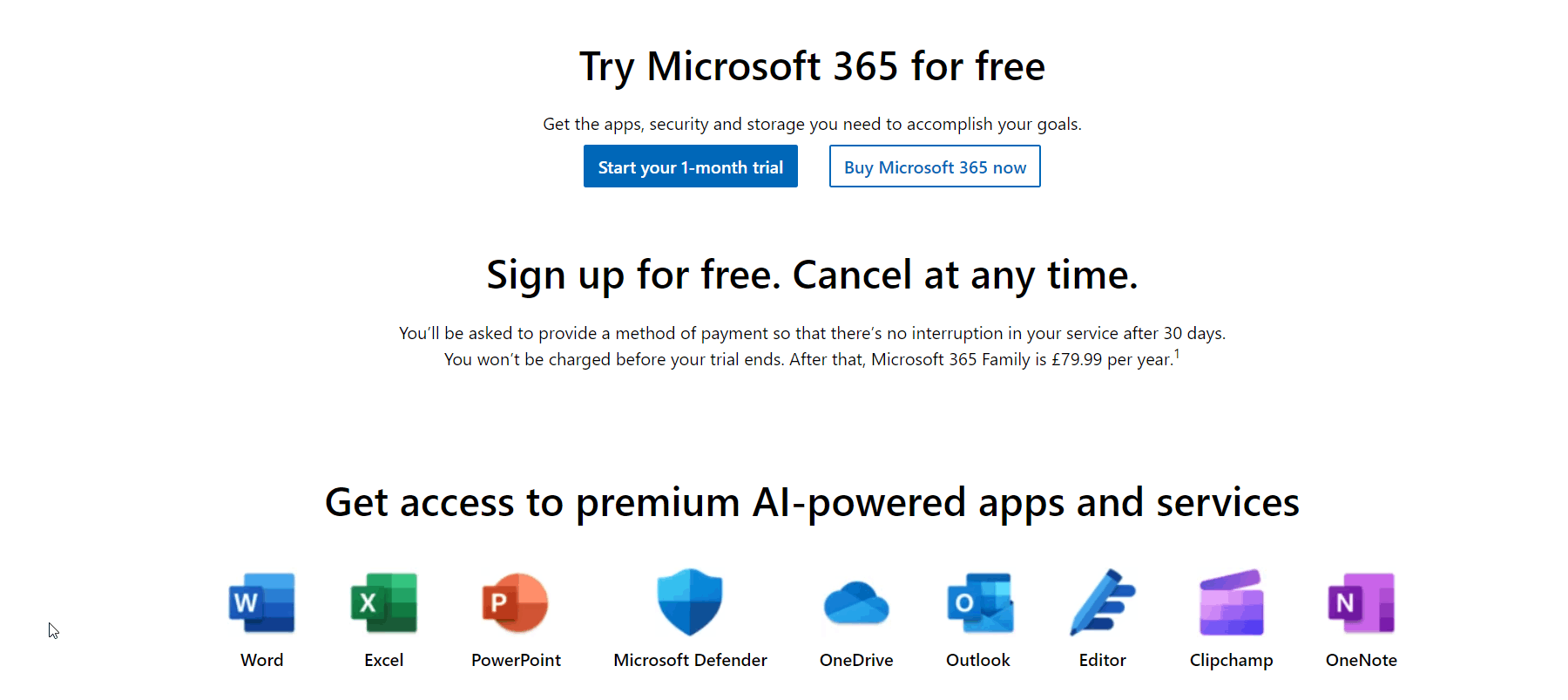The width and height of the screenshot is (1568, 700).
Task: Select the OneDrive cloud icon
Action: 856,603
